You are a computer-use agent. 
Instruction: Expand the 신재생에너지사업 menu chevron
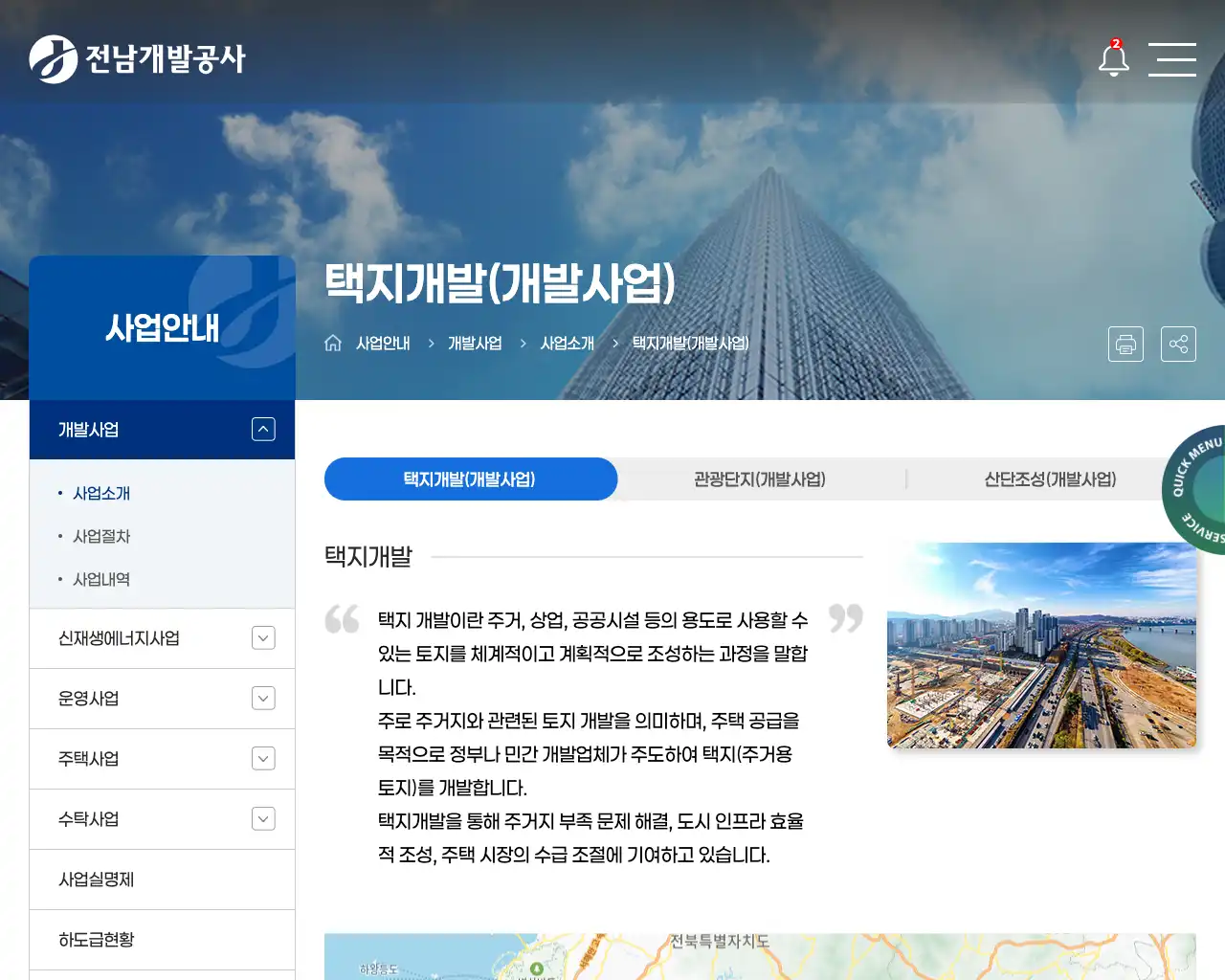(x=263, y=638)
